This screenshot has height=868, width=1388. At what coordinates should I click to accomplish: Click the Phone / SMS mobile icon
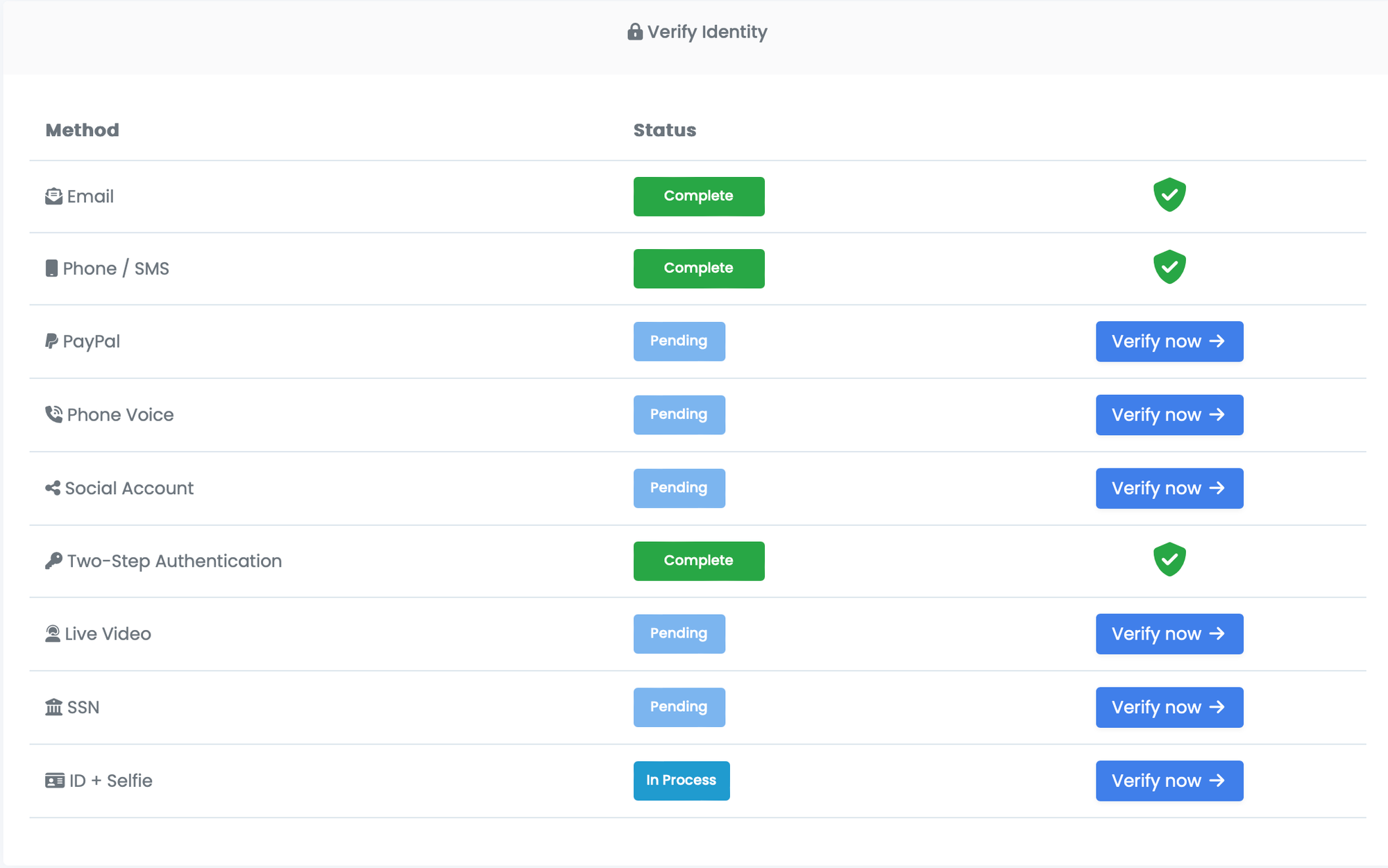click(x=51, y=269)
